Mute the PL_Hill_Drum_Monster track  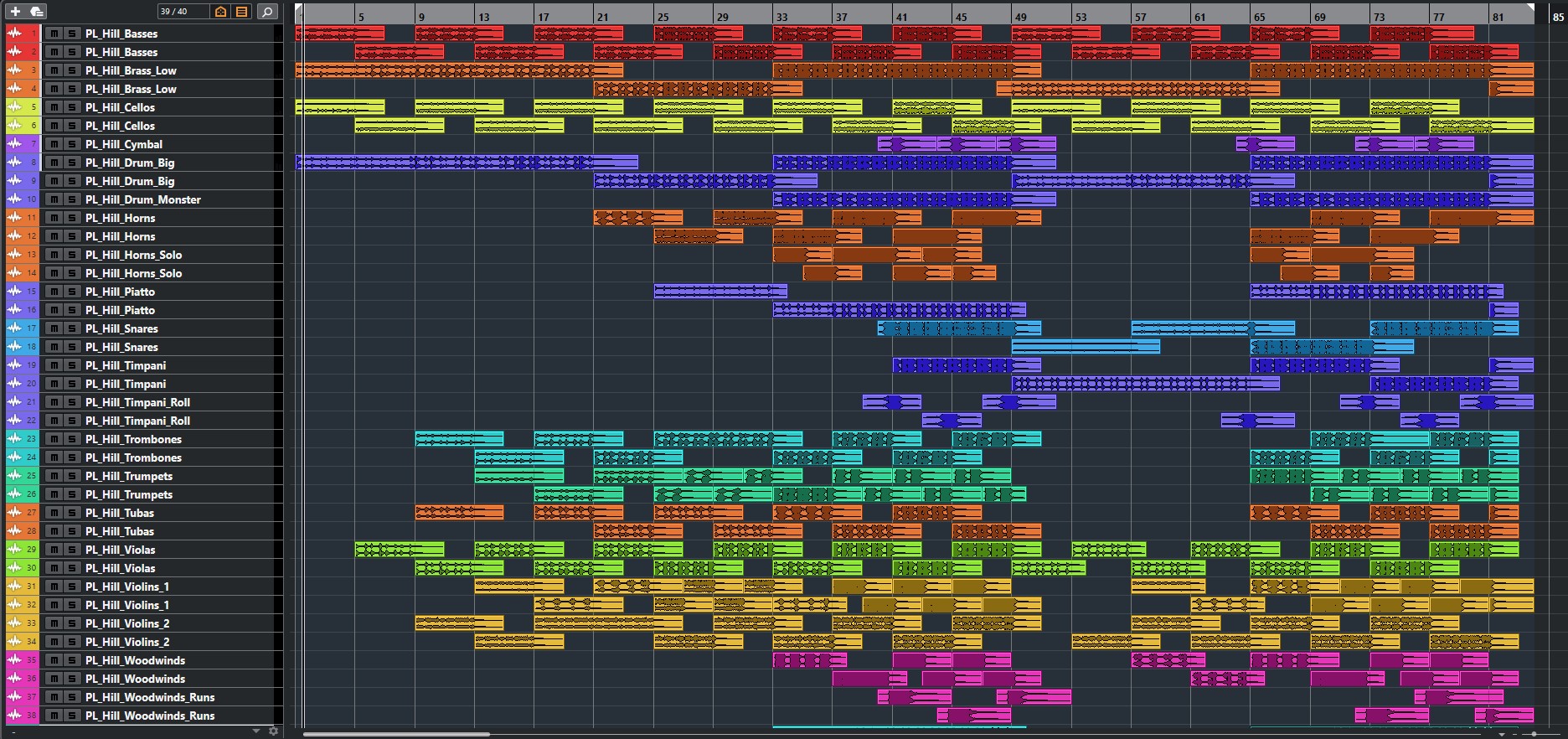pyautogui.click(x=54, y=199)
